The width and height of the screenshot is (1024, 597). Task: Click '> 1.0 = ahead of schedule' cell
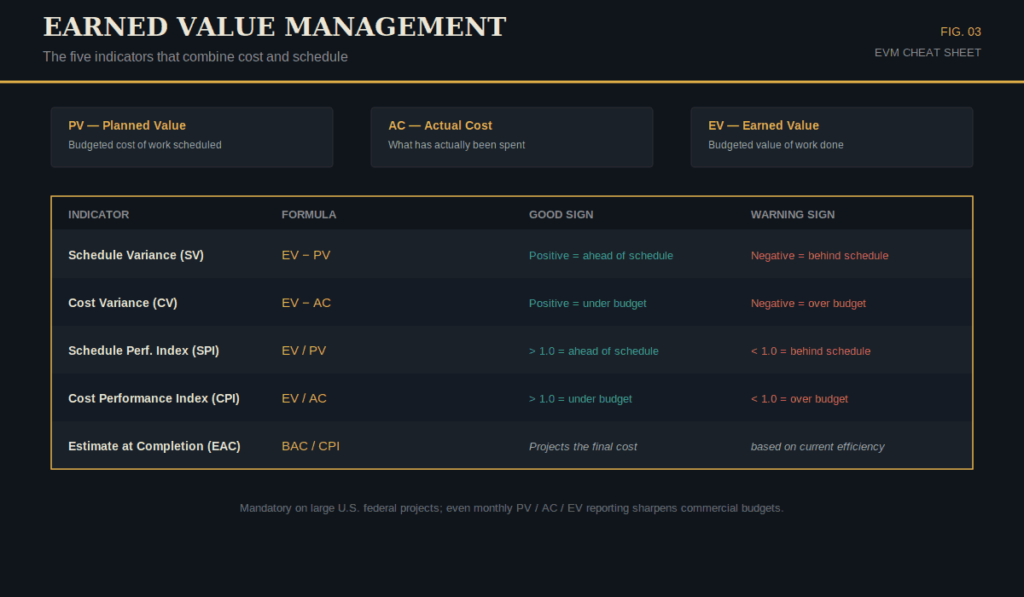pyautogui.click(x=594, y=351)
